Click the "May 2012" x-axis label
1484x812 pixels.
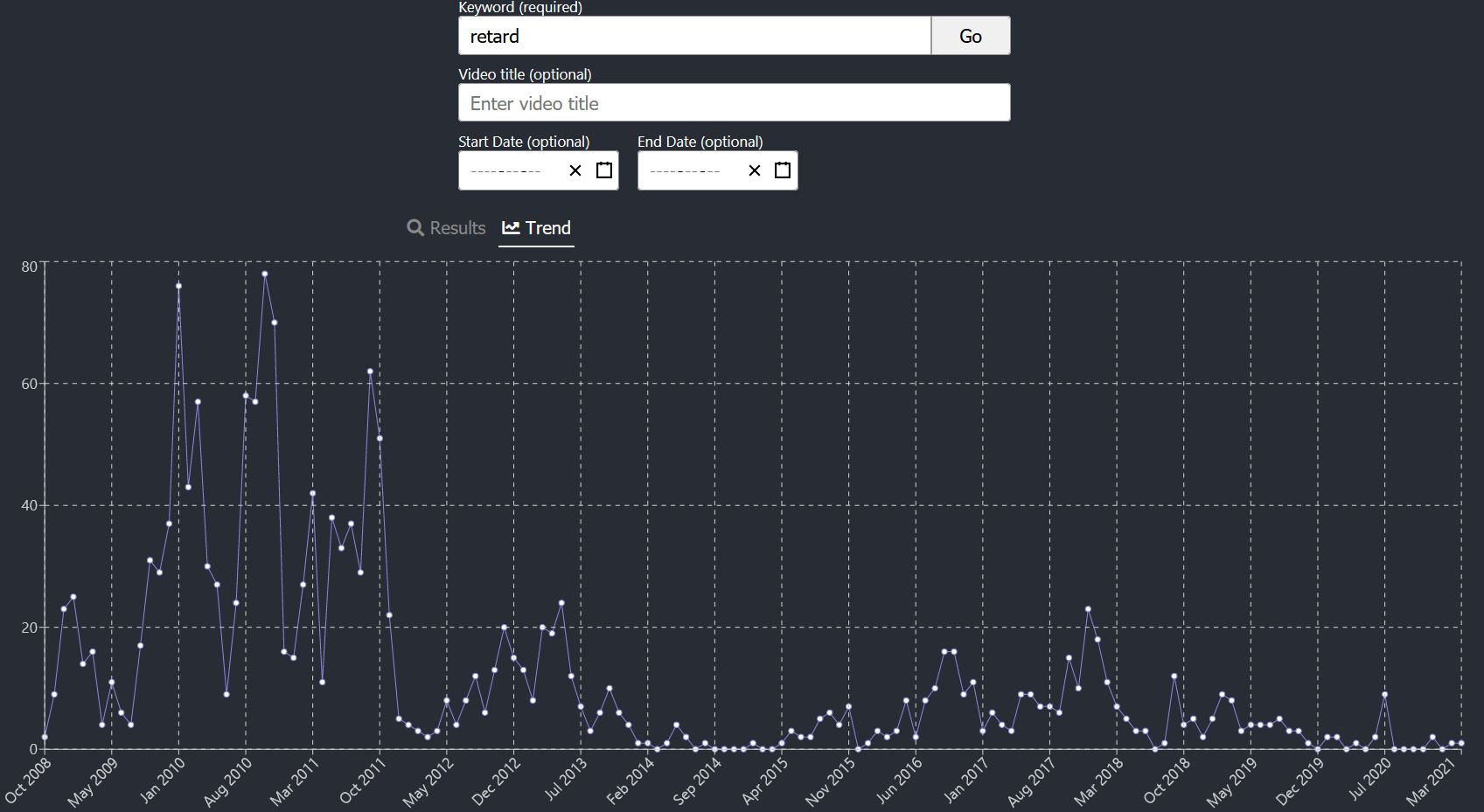(428, 781)
